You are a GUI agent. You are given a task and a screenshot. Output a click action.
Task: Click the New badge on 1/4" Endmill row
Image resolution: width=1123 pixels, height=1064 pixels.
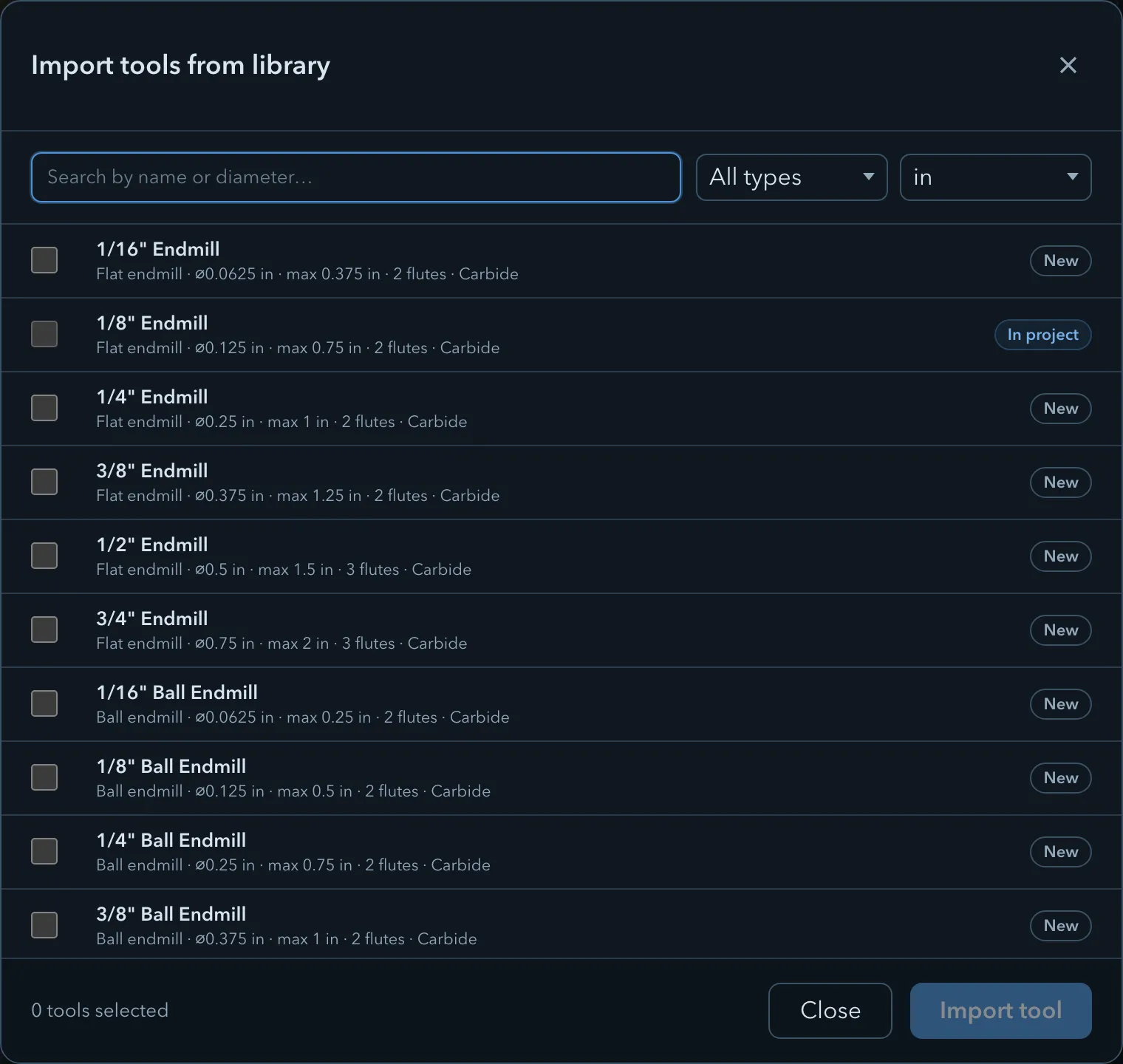coord(1060,409)
